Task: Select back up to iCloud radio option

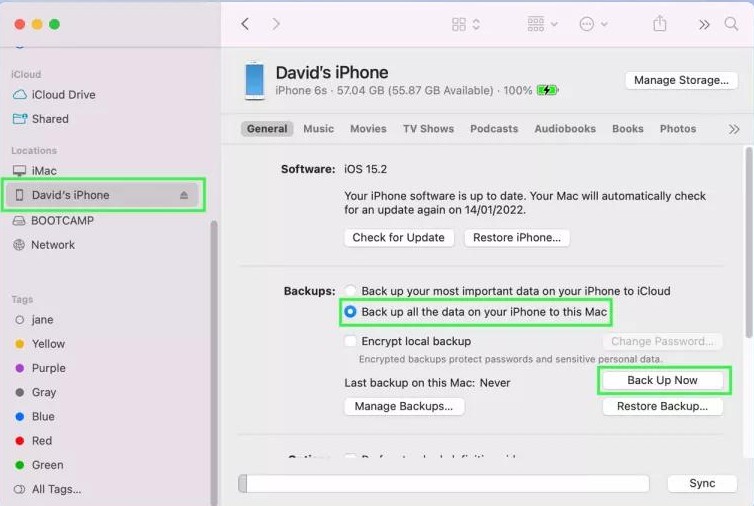Action: (x=350, y=291)
